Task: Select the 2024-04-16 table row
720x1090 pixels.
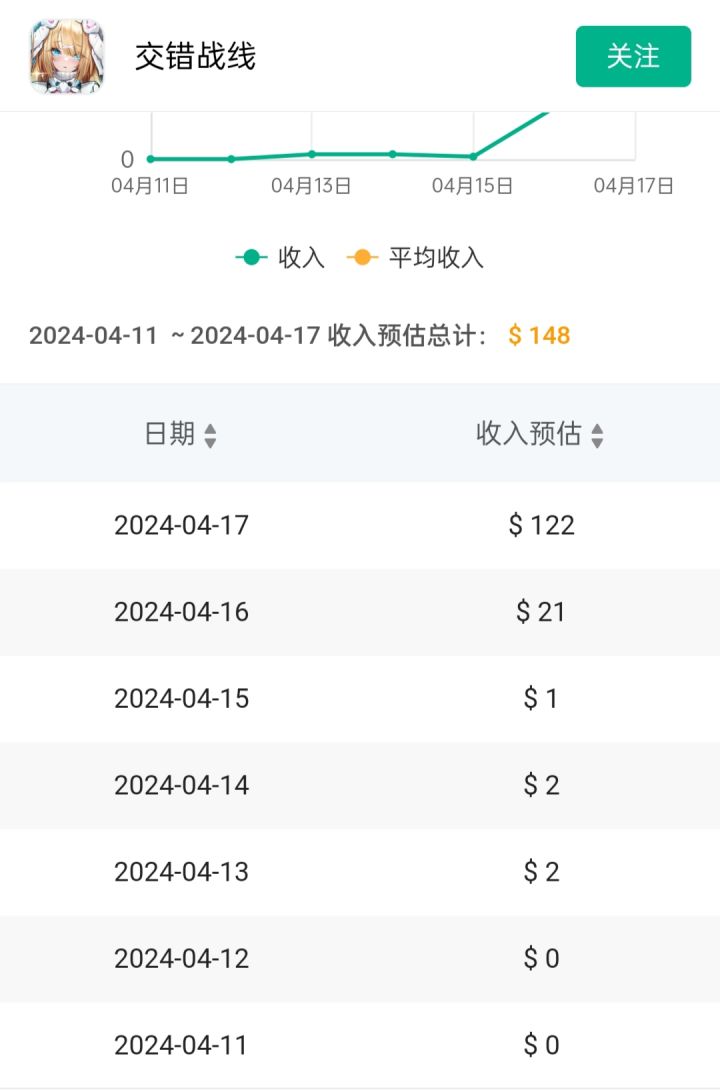Action: (360, 612)
